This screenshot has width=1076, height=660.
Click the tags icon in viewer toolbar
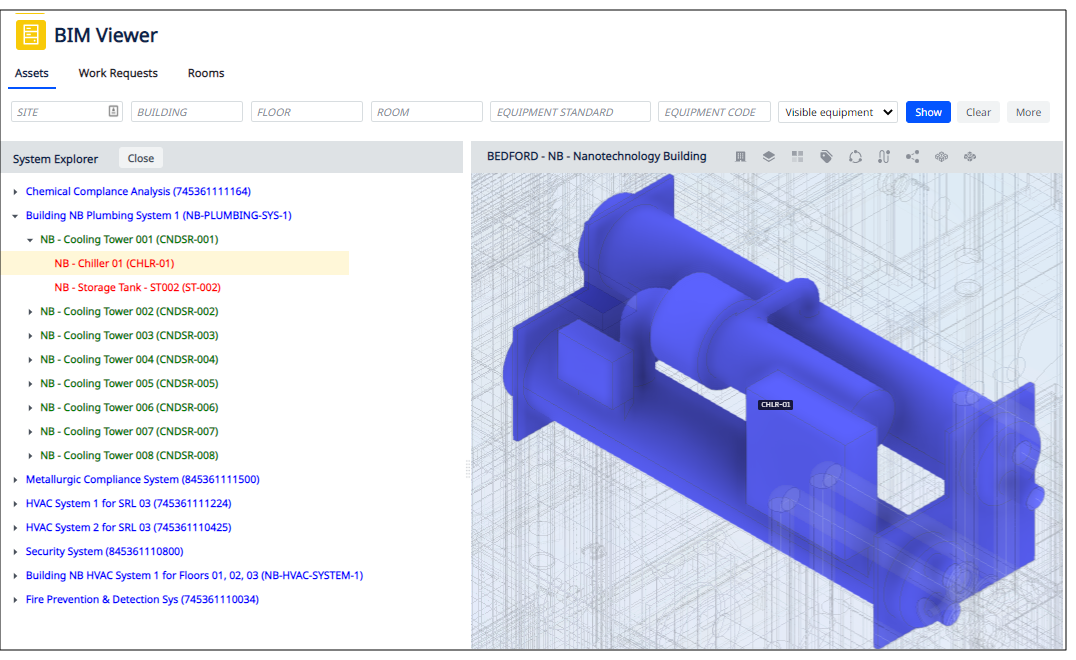(x=826, y=157)
